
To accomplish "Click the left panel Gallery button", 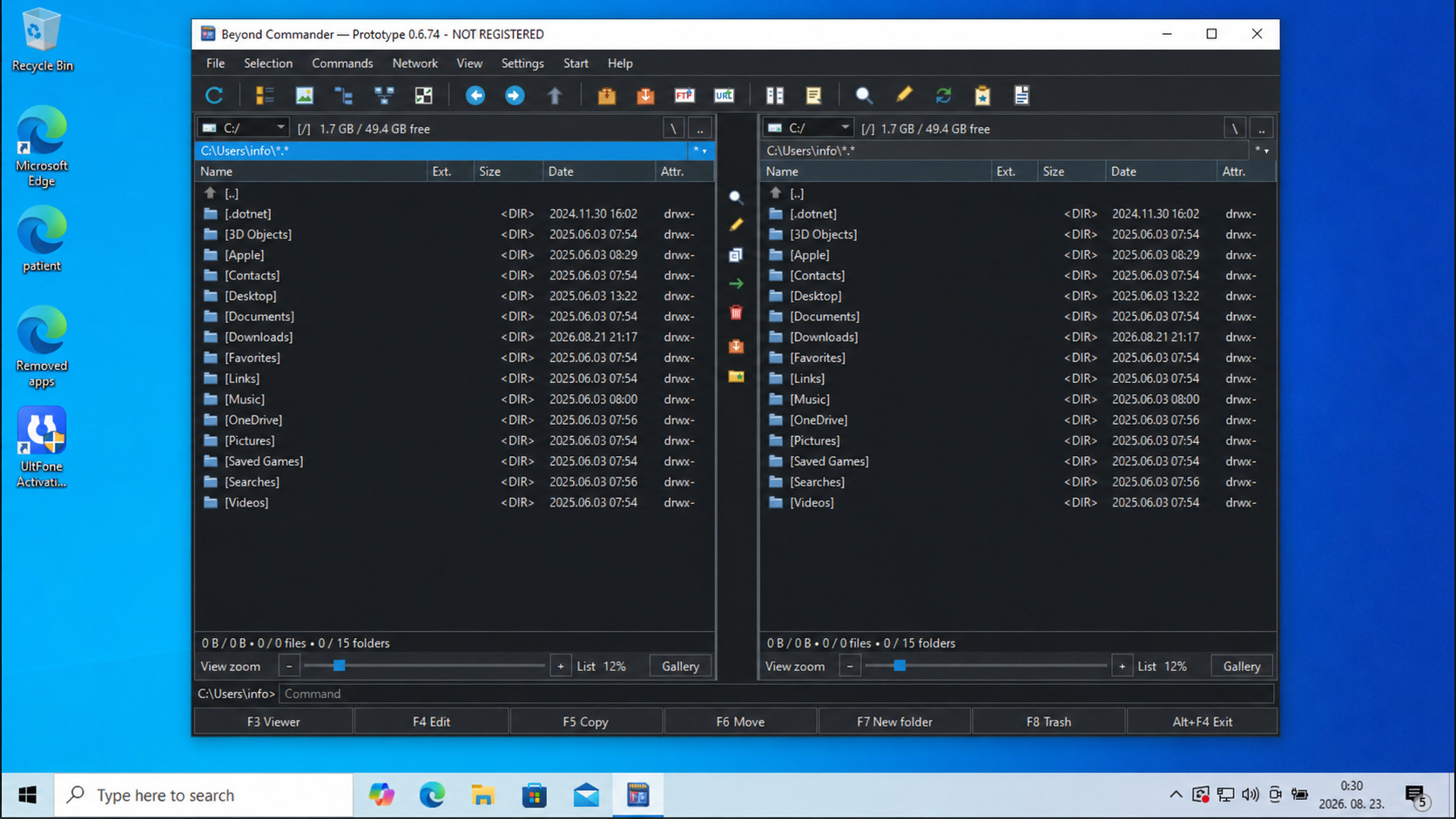I will [x=680, y=667].
